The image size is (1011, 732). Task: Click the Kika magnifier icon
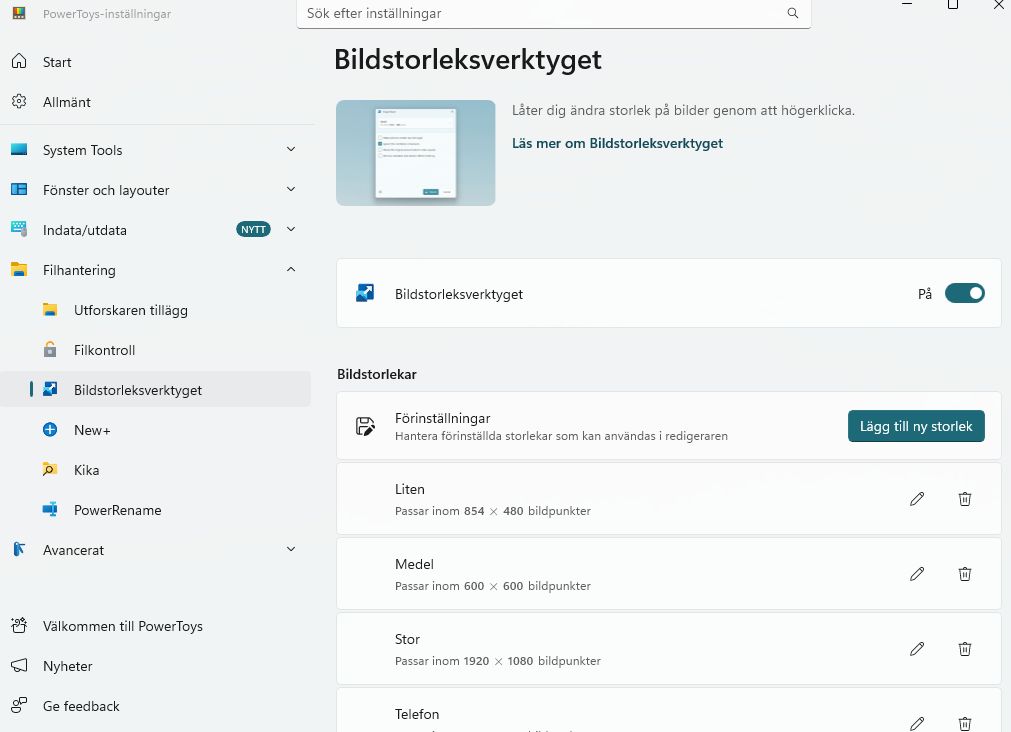pyautogui.click(x=50, y=470)
